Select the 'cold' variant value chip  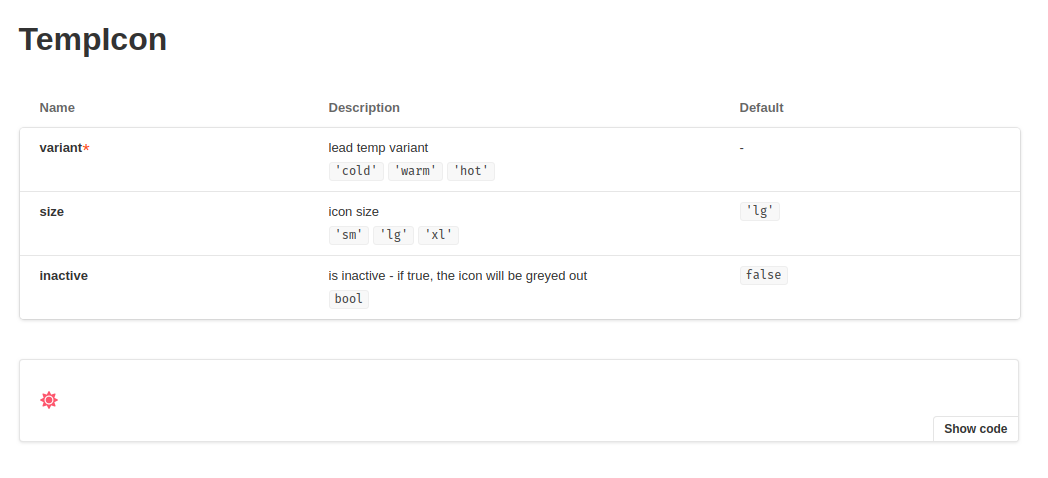point(356,171)
